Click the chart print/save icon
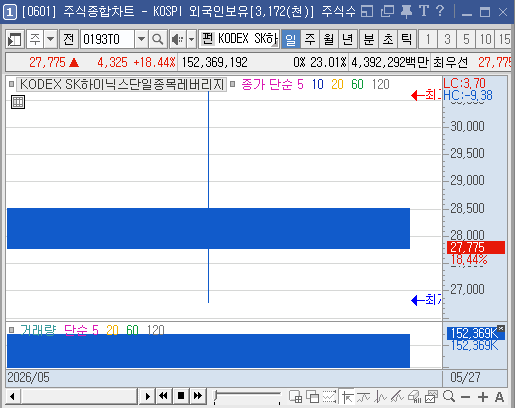Viewport: 515px width, 408px height. (x=431, y=397)
